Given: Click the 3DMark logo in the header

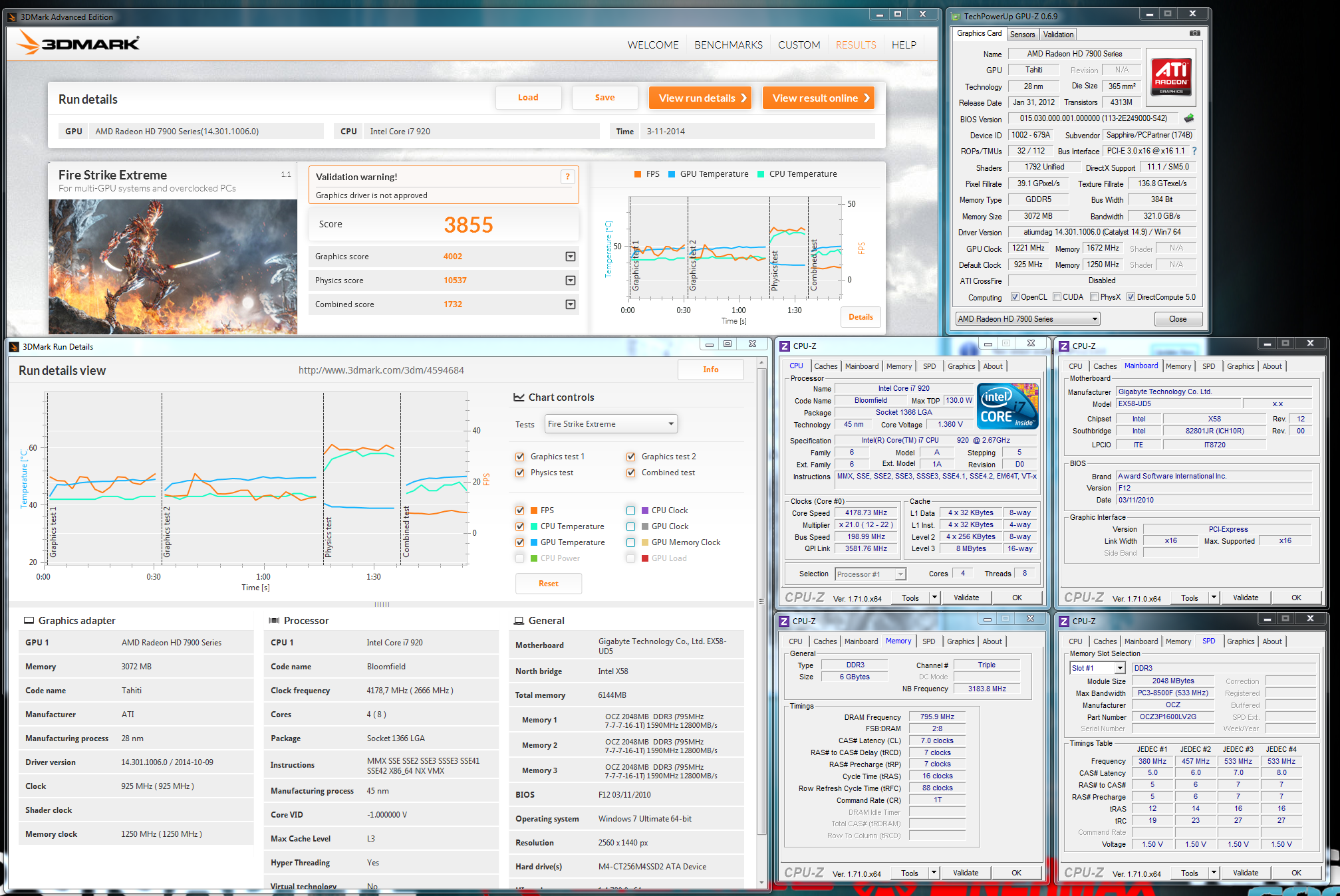Looking at the screenshot, I should tap(77, 44).
